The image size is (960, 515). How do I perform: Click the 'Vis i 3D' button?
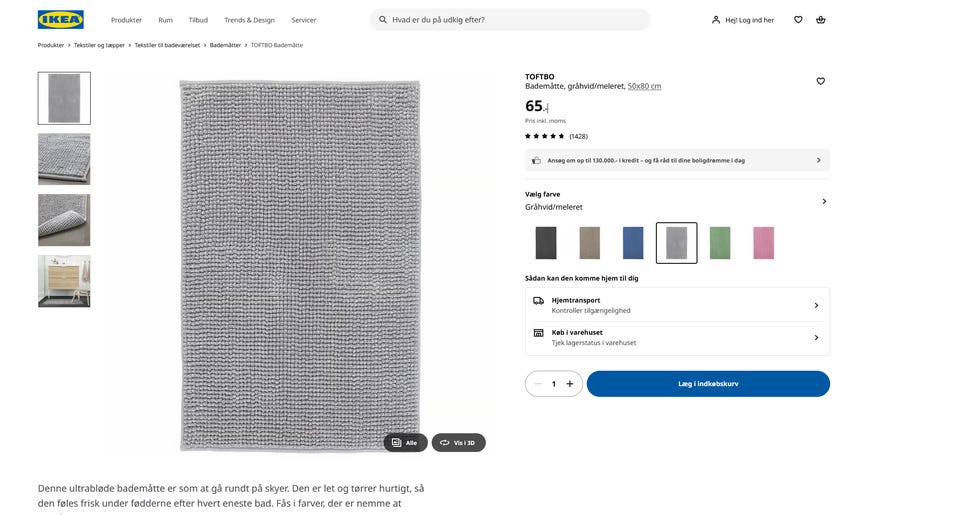459,442
